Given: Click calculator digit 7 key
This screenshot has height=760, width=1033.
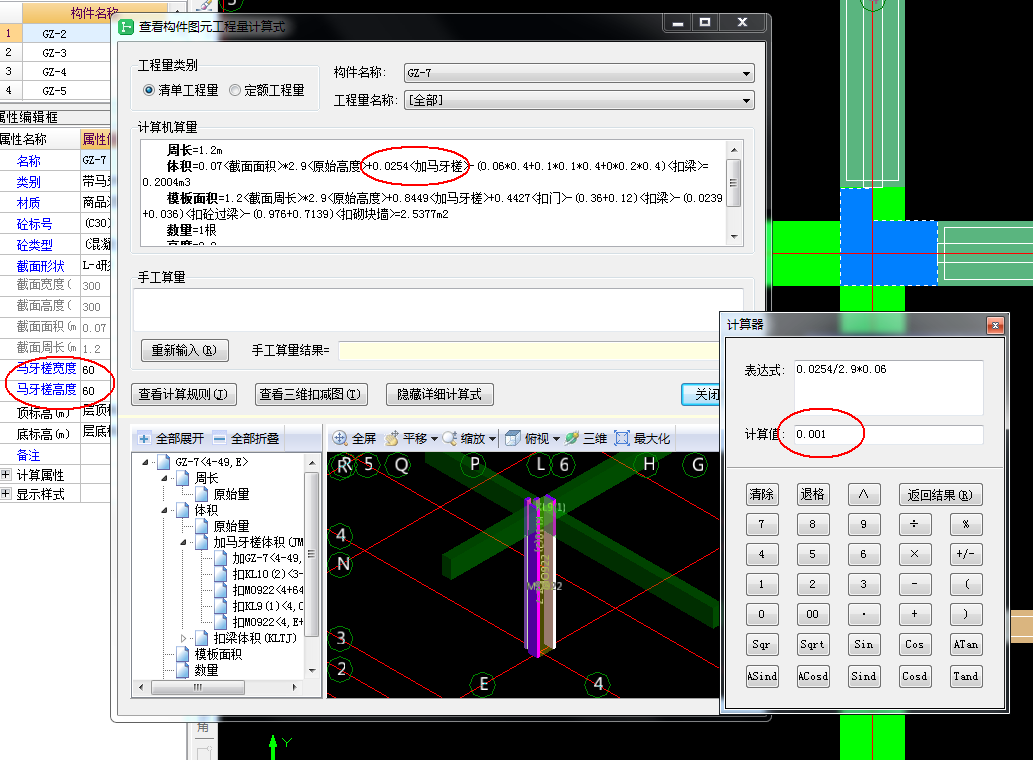Looking at the screenshot, I should [x=762, y=524].
